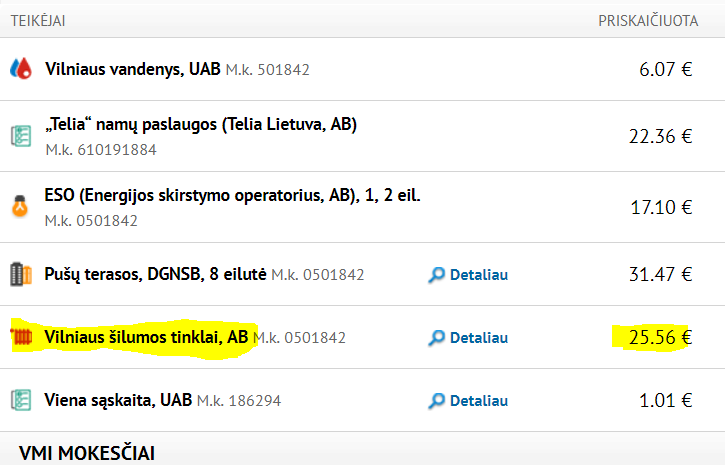
Task: Open Detaliau link for Viena sąskaita, UAB
Action: [479, 400]
